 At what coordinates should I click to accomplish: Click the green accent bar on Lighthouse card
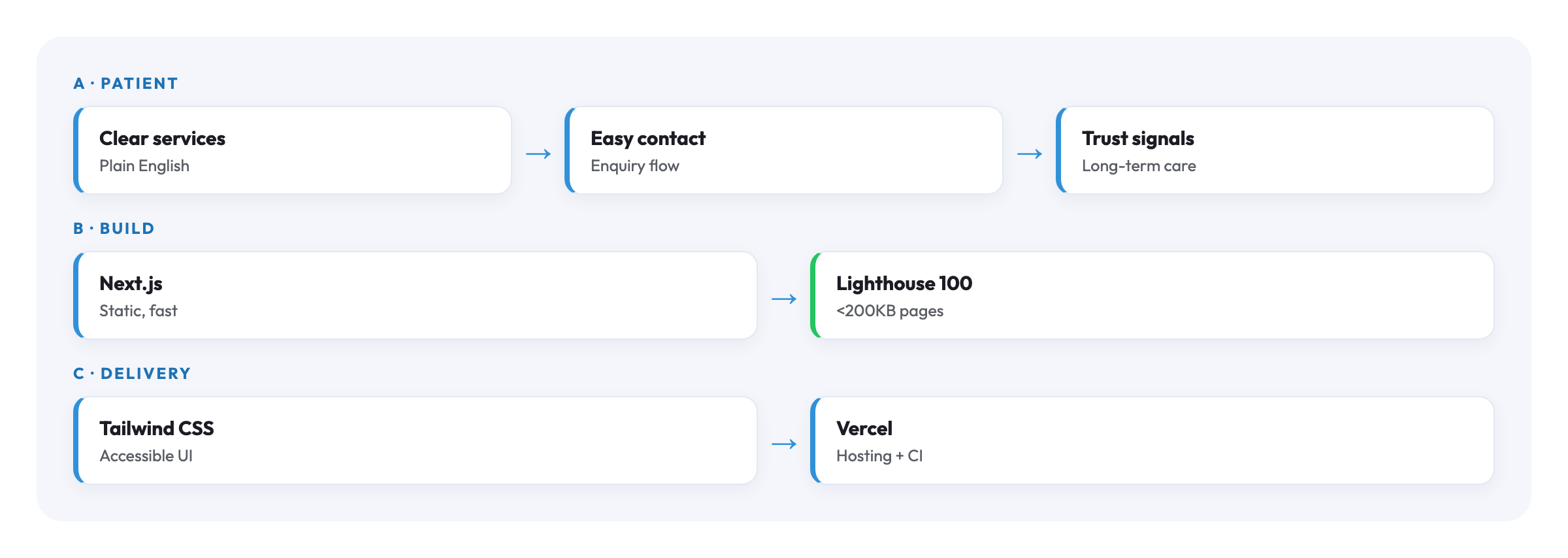[814, 295]
